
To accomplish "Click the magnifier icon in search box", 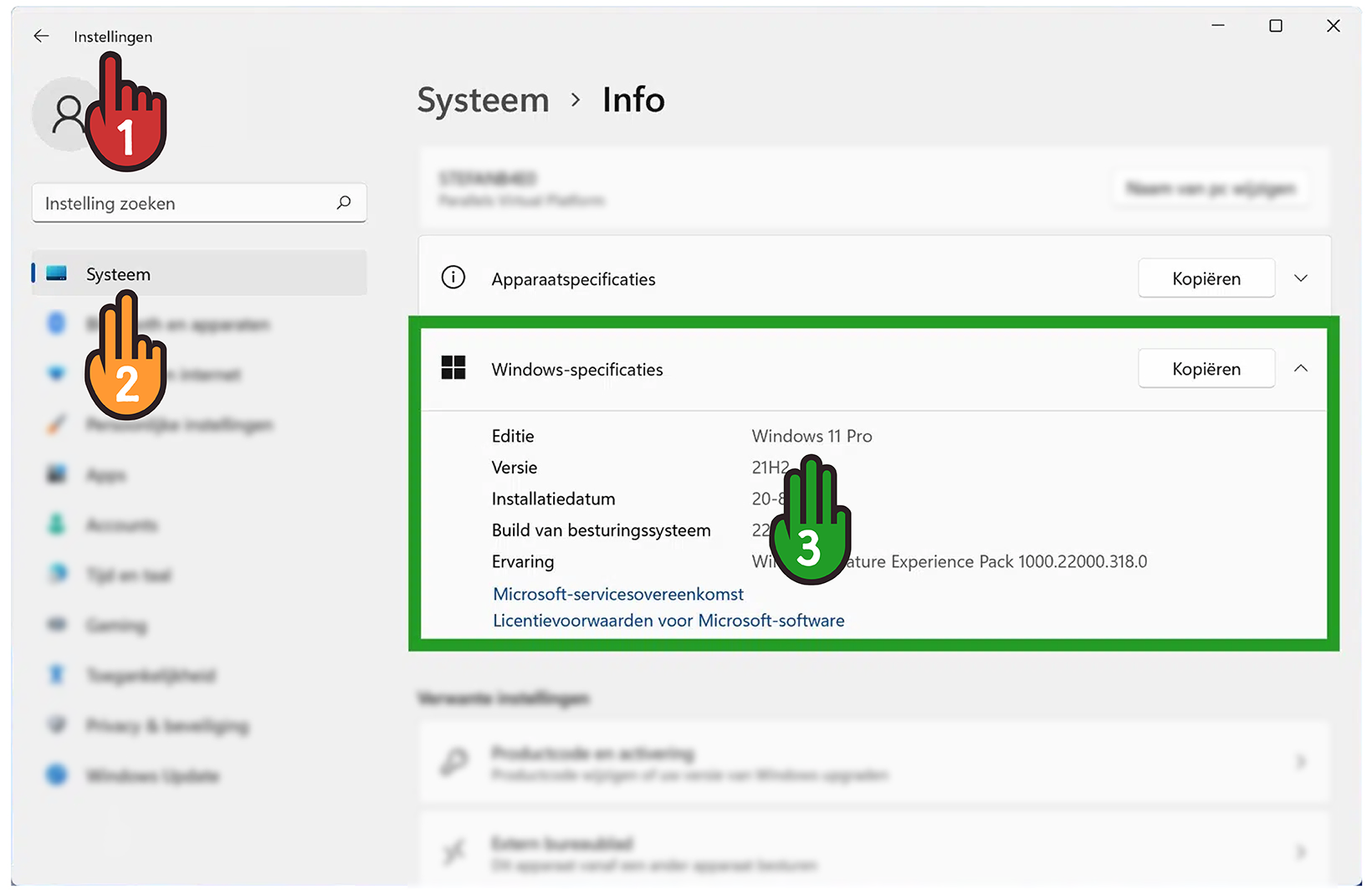I will pos(344,202).
